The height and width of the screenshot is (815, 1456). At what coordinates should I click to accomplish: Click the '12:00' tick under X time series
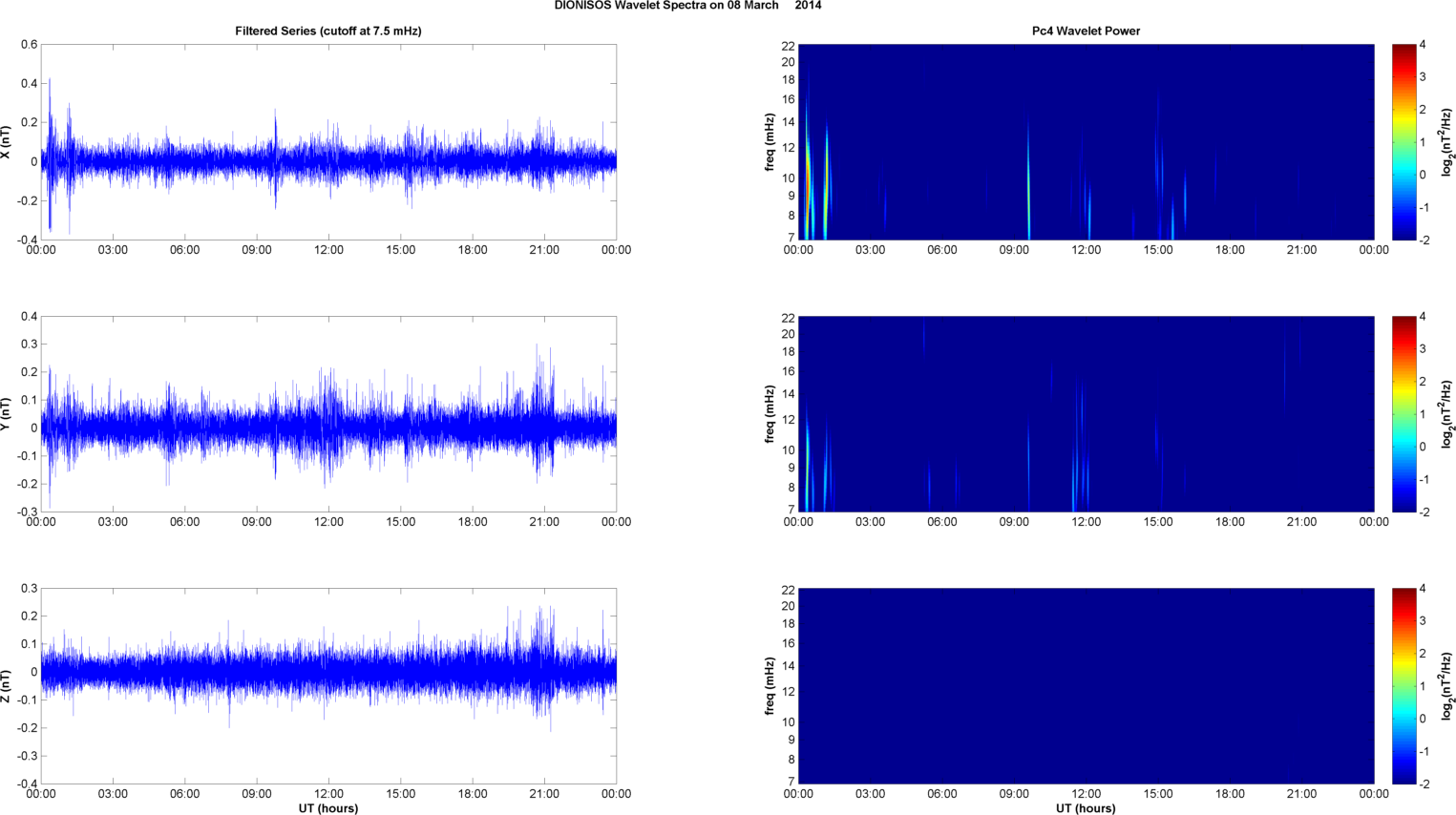pyautogui.click(x=328, y=250)
